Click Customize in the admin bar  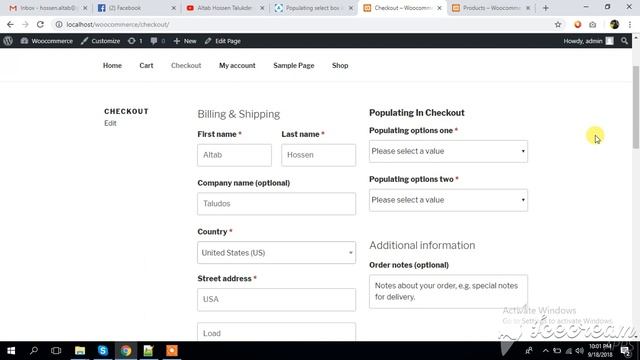coord(100,41)
